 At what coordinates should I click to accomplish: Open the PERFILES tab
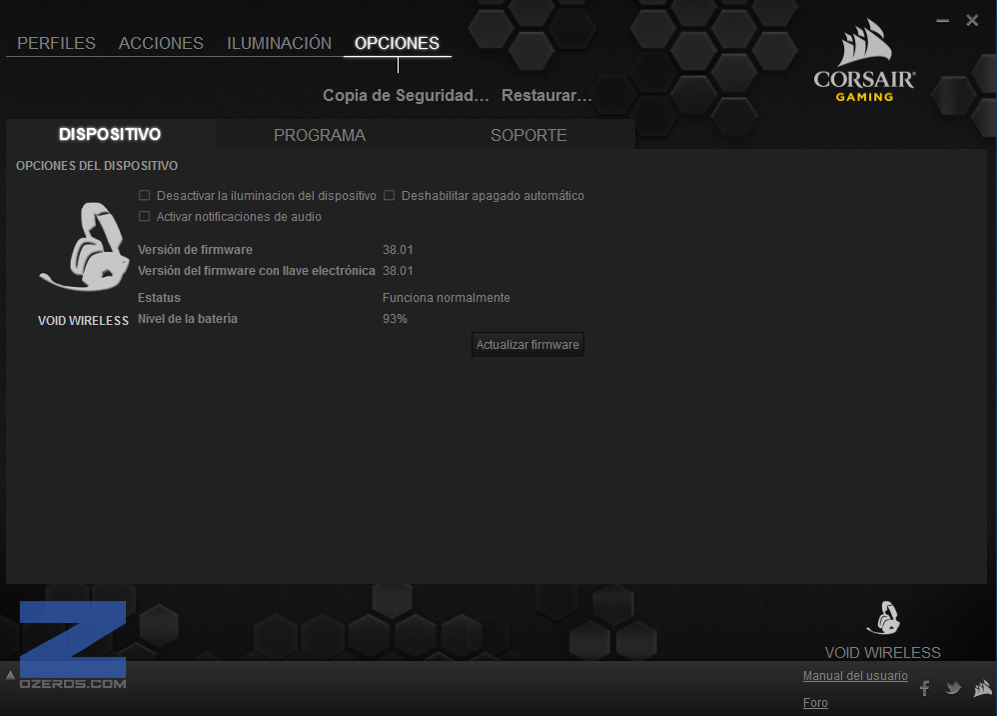pyautogui.click(x=56, y=43)
